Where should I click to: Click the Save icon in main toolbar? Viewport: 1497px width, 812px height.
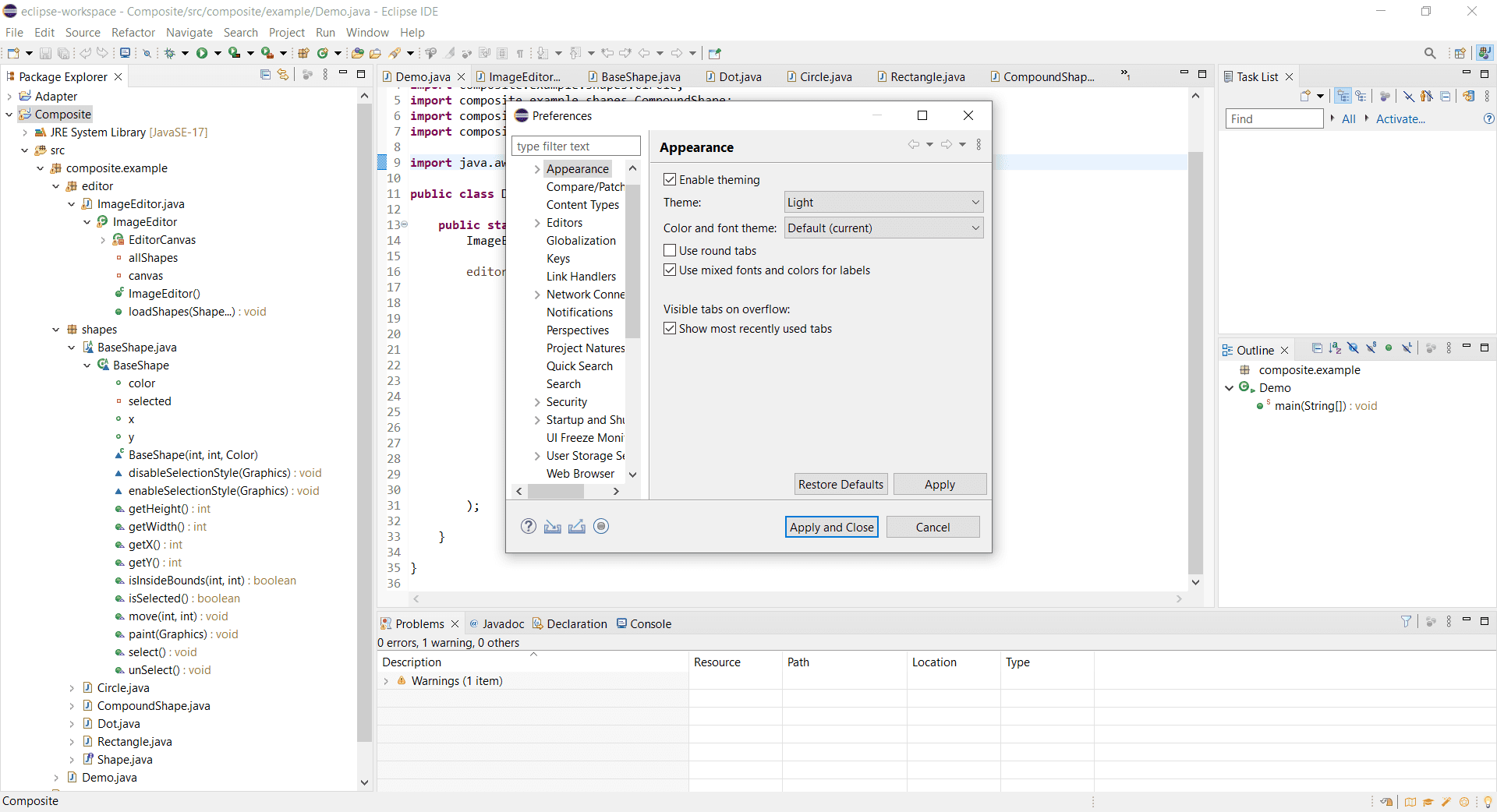tap(45, 53)
